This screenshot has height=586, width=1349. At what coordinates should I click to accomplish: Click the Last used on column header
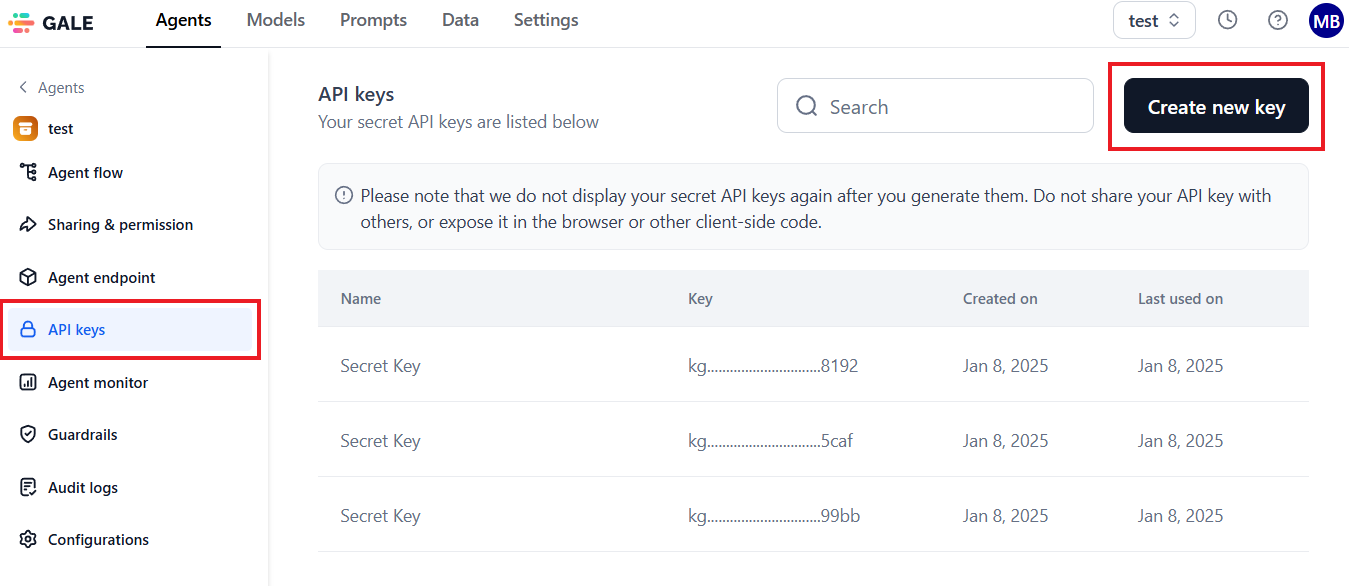tap(1180, 298)
